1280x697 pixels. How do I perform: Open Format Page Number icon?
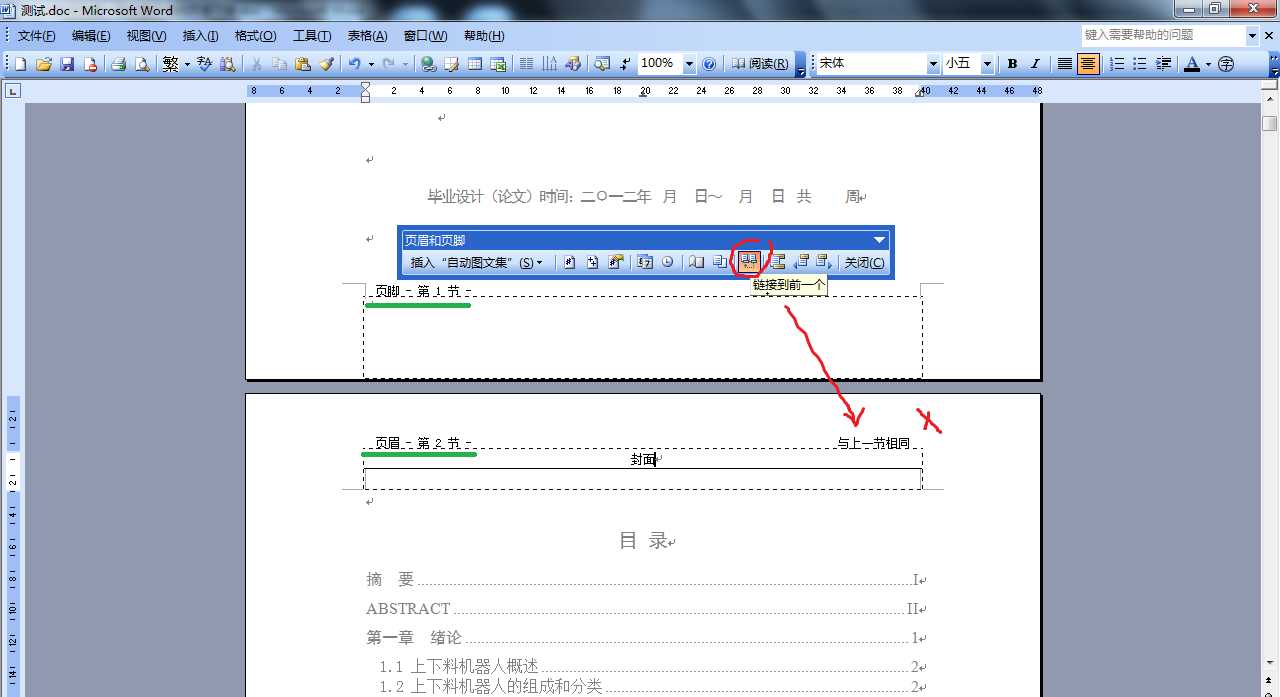pos(617,262)
